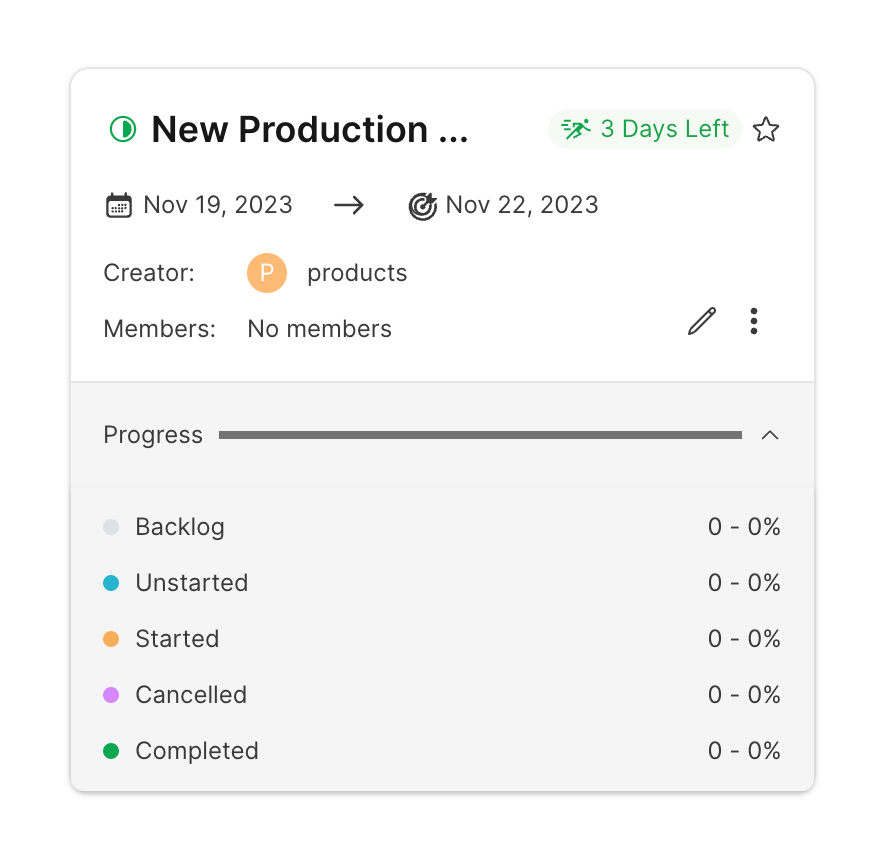Collapse the Progress section using the chevron
Viewport: 885px width, 864px height.
[770, 435]
